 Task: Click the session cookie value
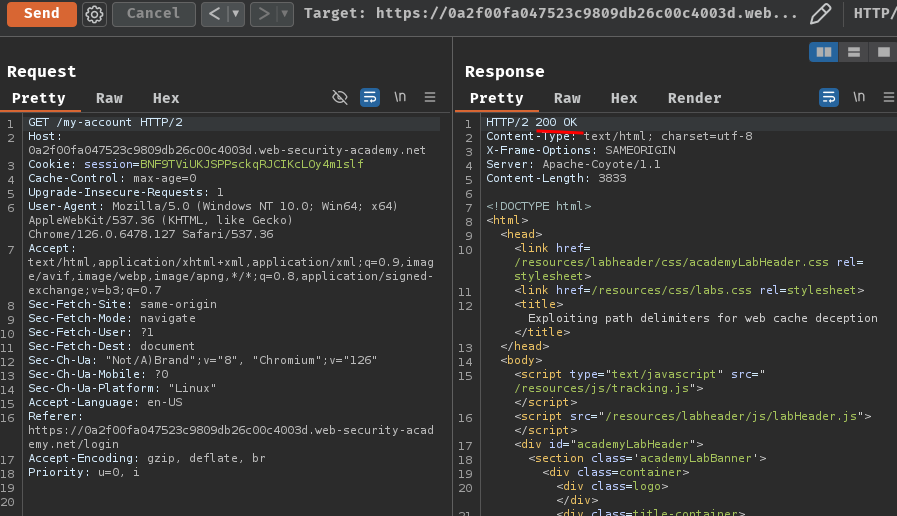tap(252, 164)
